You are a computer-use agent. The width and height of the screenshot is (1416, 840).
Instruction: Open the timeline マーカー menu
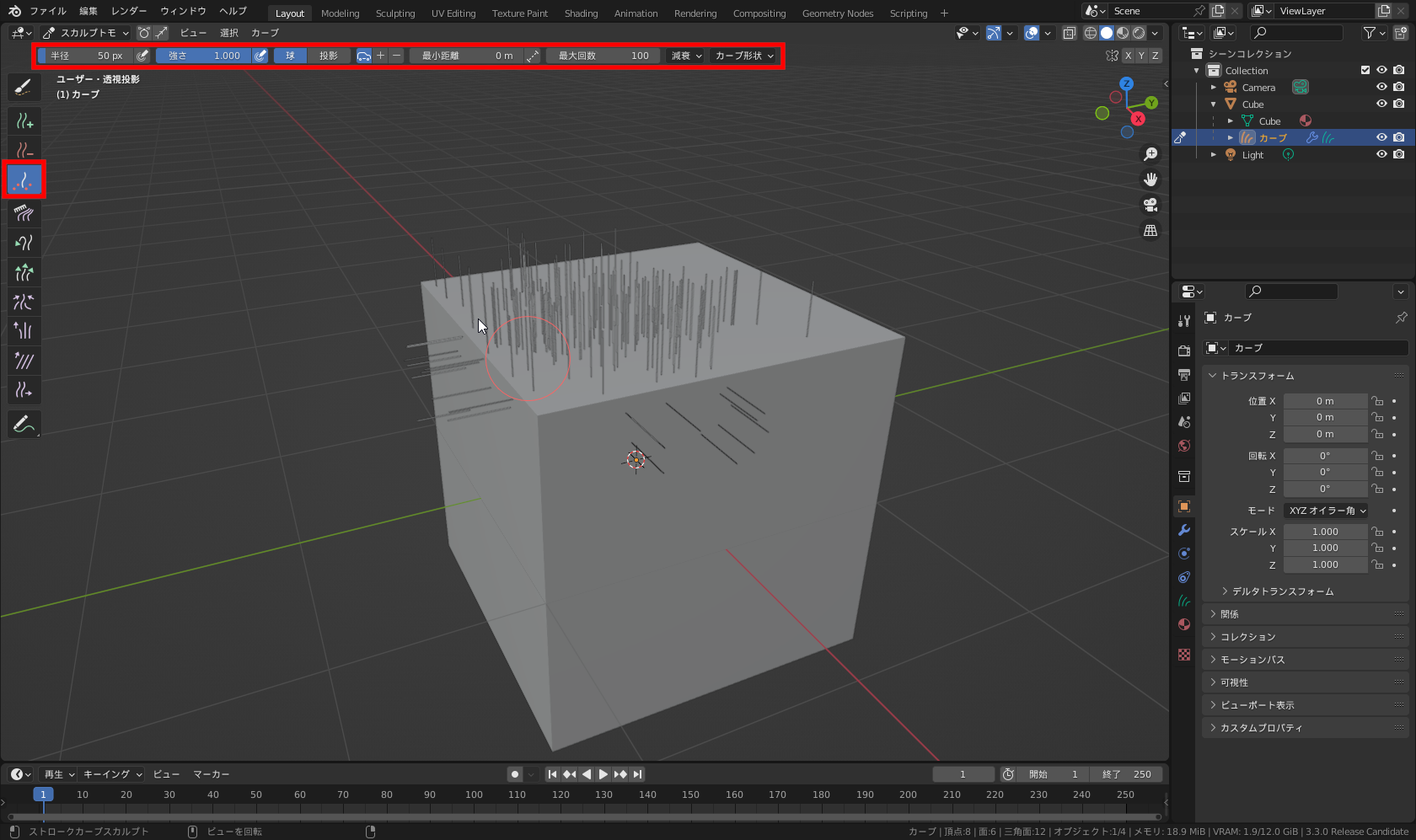click(x=211, y=774)
